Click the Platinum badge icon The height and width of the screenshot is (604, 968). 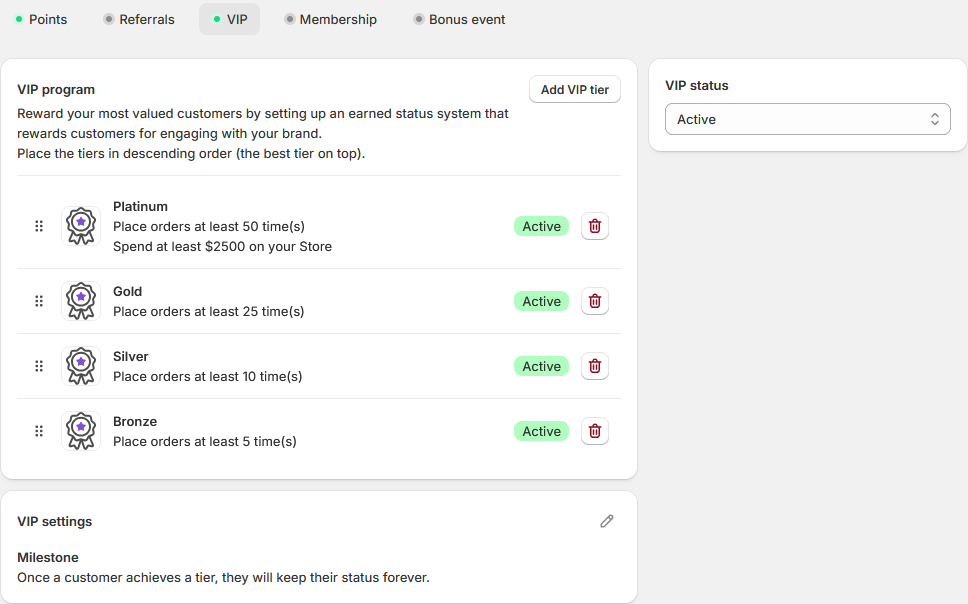pos(80,226)
